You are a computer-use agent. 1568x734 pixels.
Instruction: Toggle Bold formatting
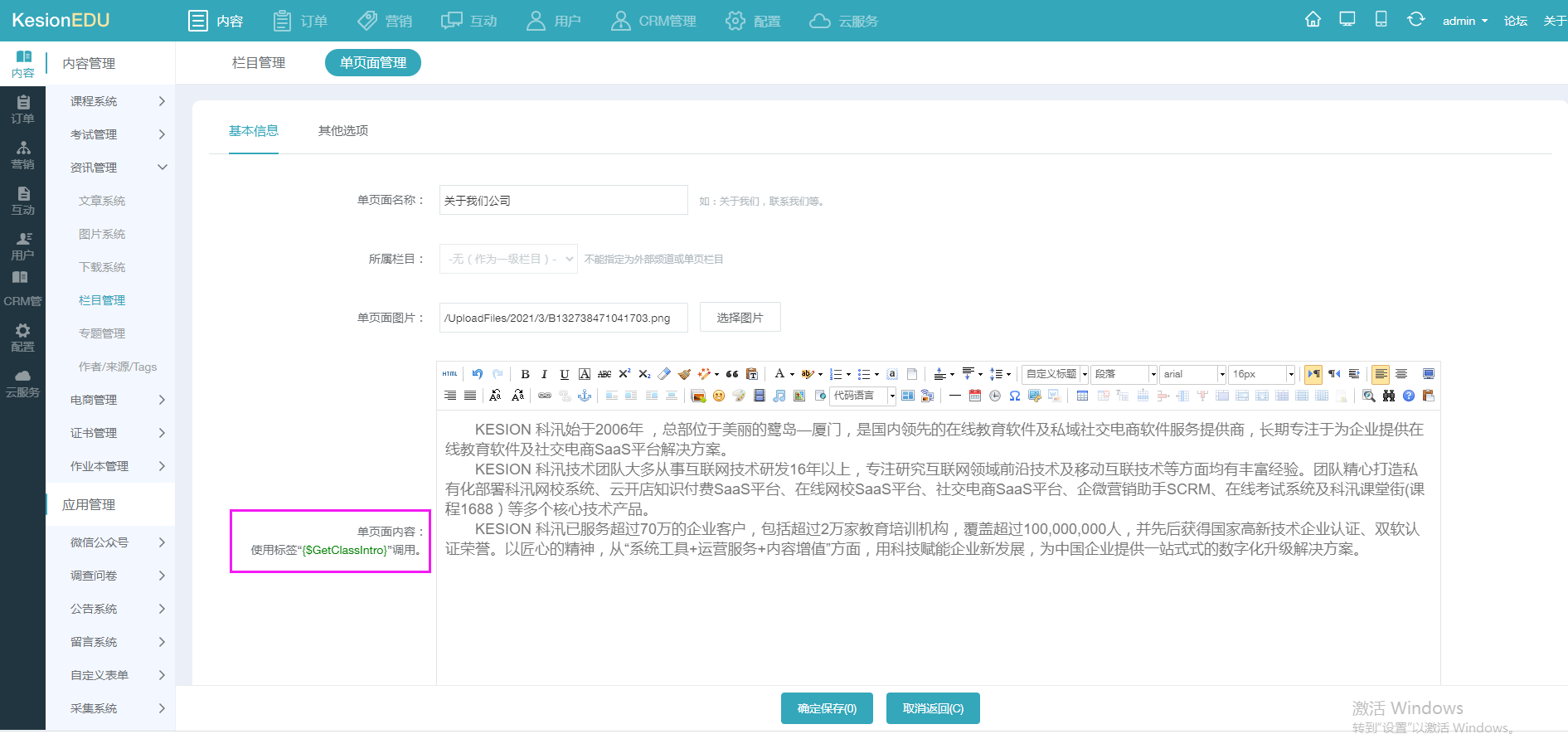click(x=525, y=374)
